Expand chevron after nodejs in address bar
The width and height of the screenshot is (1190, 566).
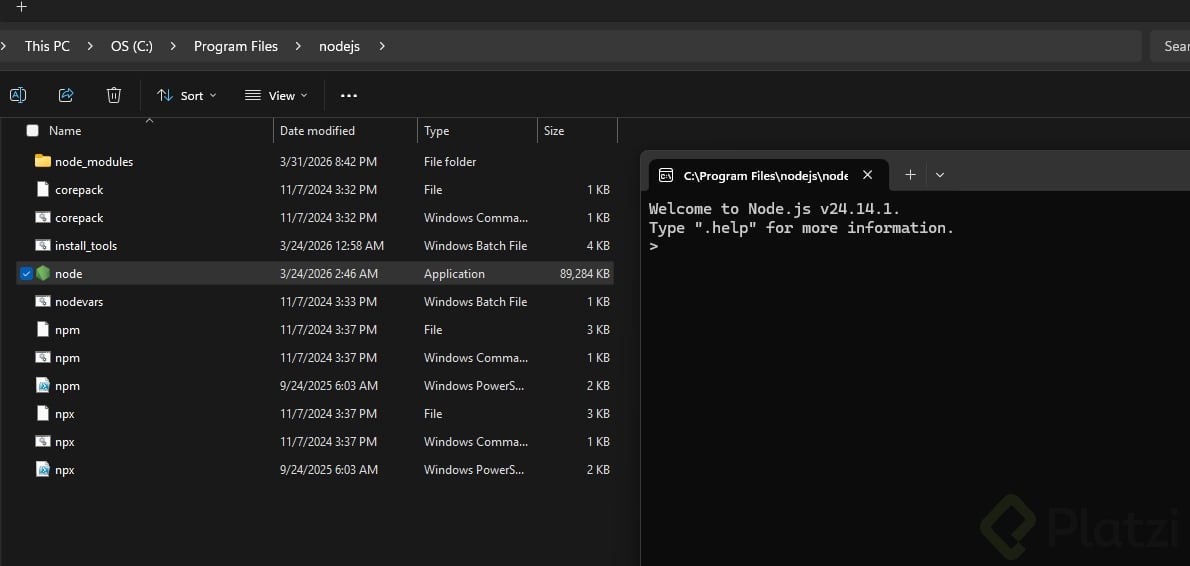(x=382, y=46)
